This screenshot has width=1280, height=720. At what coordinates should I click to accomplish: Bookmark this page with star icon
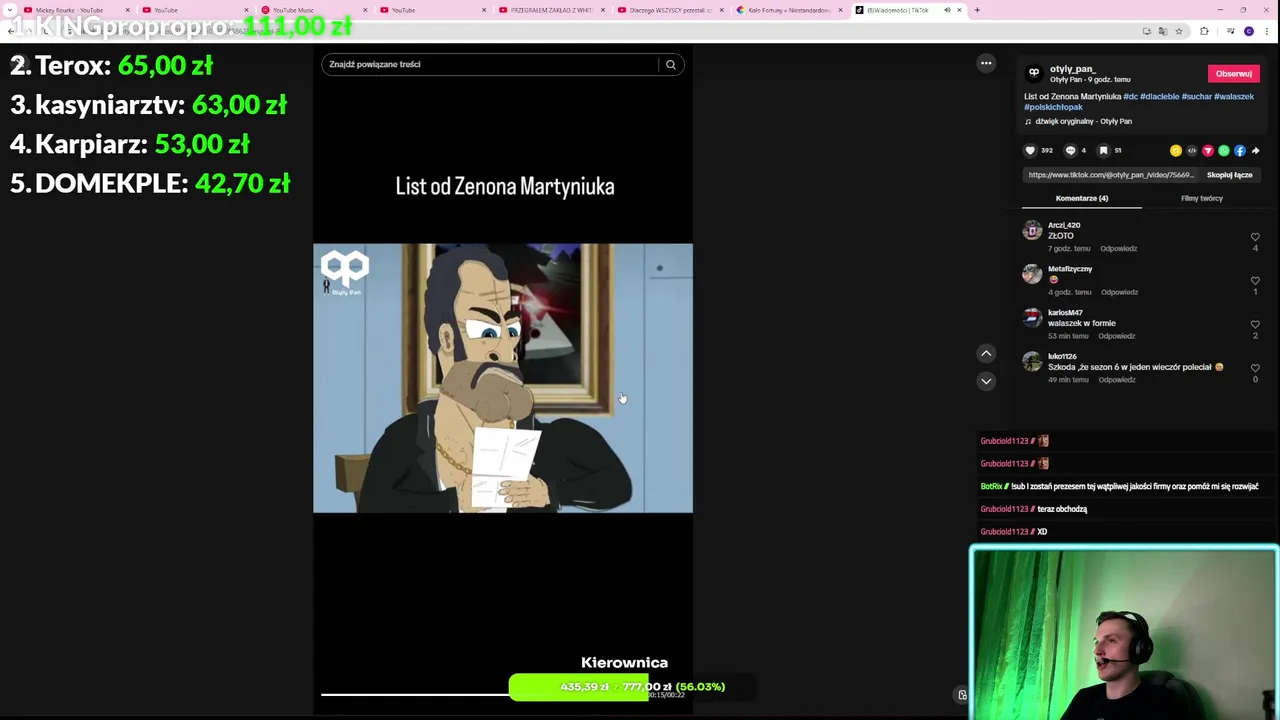(x=1178, y=31)
